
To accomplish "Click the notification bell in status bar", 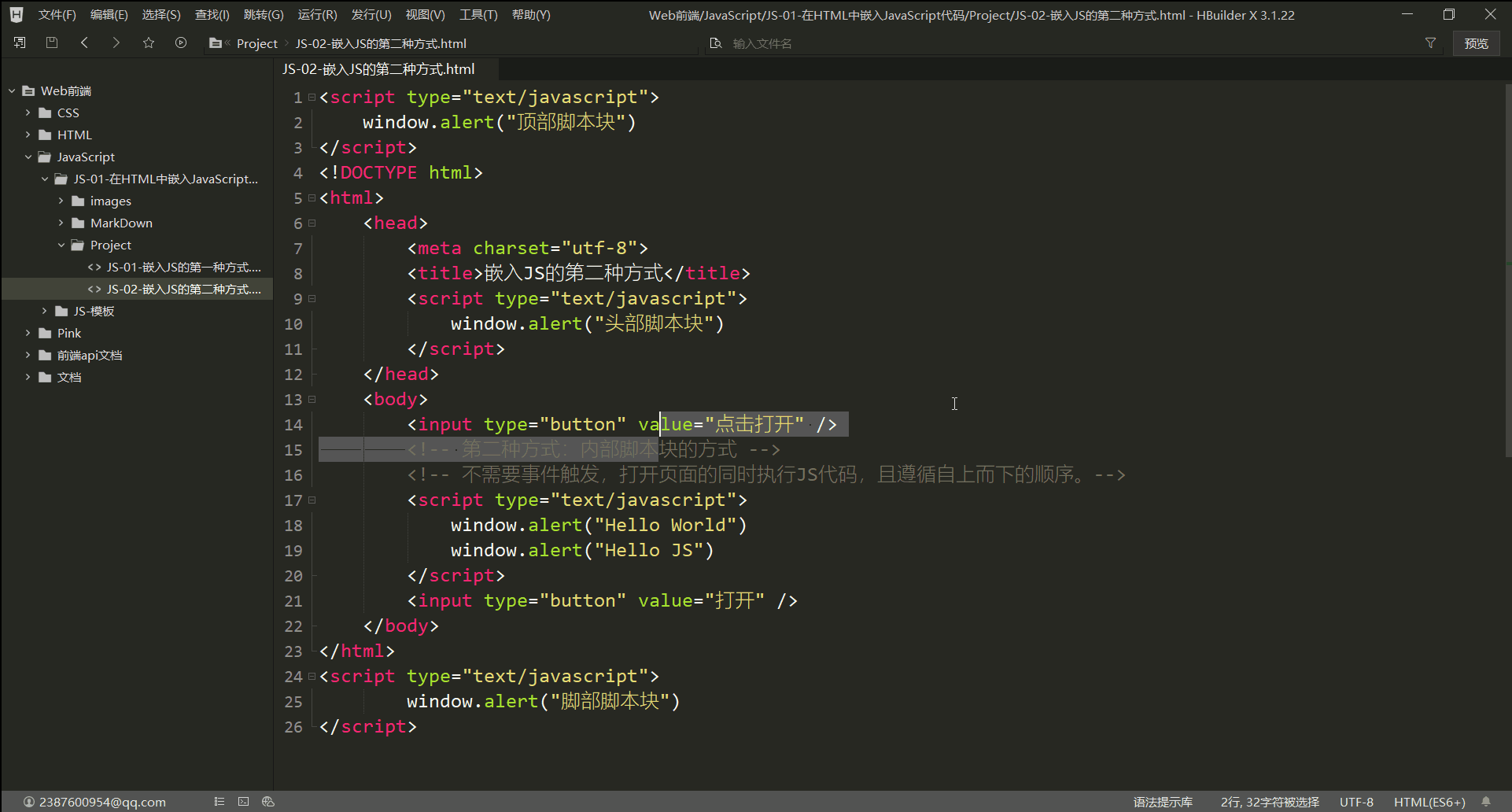I will (x=1486, y=802).
